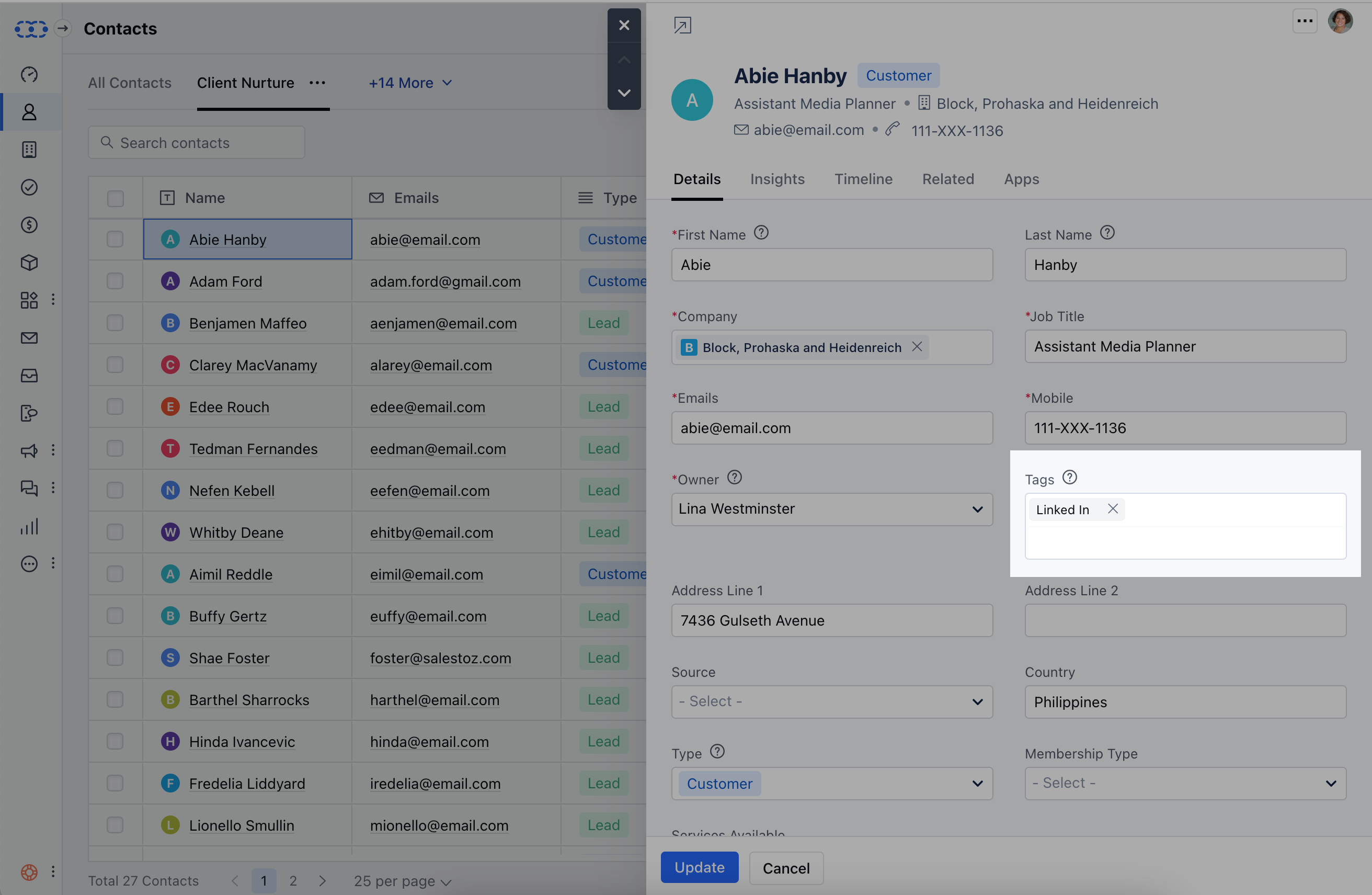Open the dashboard gauge icon in sidebar

click(x=29, y=74)
